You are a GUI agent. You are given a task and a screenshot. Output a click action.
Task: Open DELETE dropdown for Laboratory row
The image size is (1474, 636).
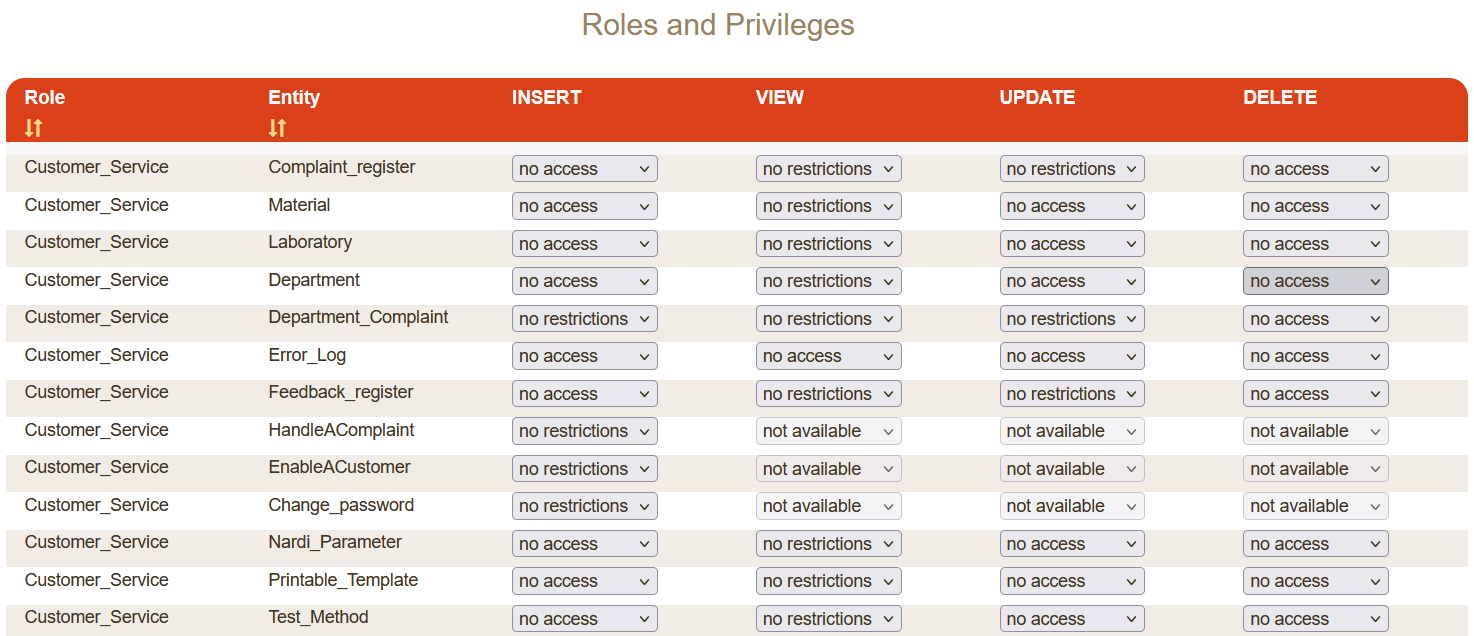pyautogui.click(x=1316, y=244)
